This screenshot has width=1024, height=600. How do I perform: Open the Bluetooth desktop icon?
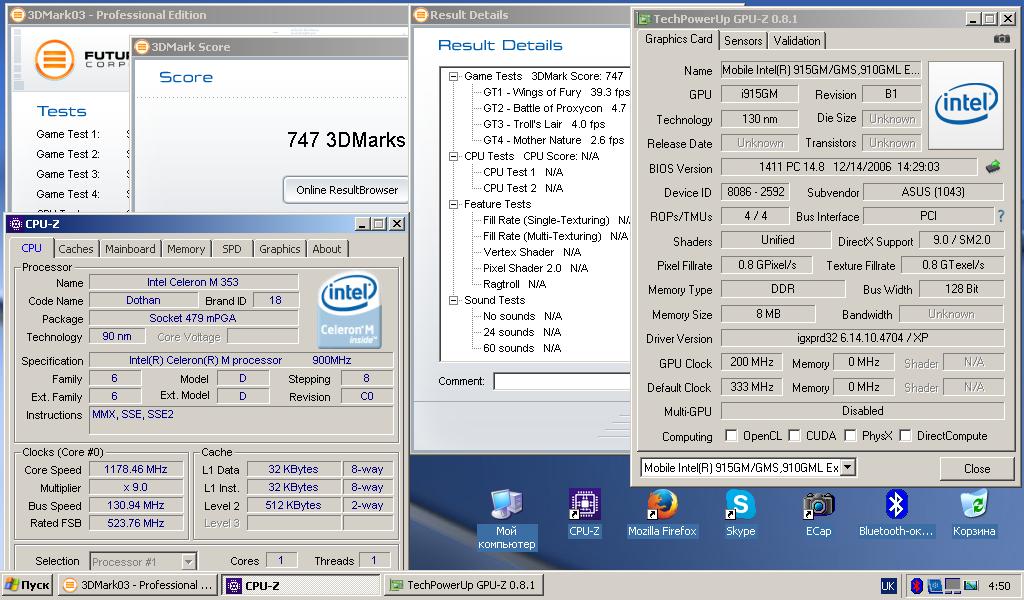896,513
